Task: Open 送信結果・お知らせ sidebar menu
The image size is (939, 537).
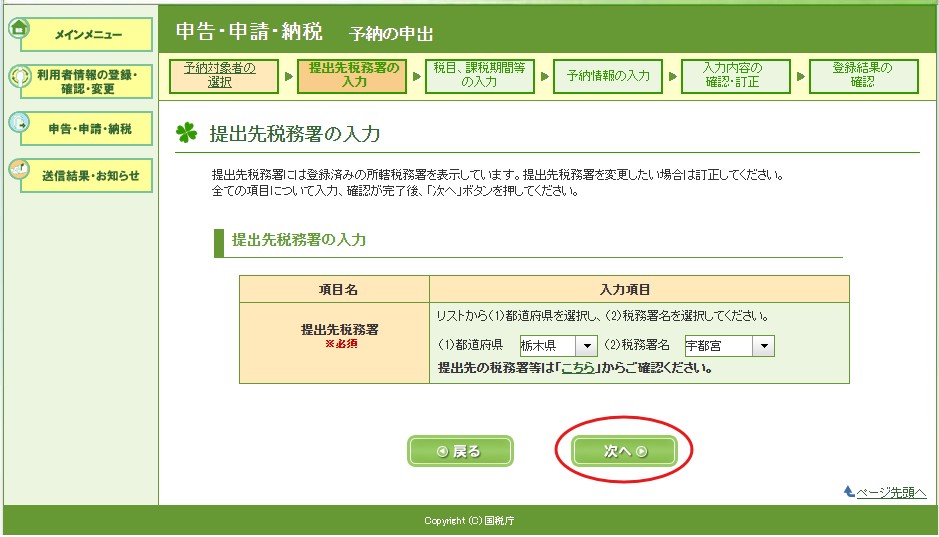Action: 87,175
